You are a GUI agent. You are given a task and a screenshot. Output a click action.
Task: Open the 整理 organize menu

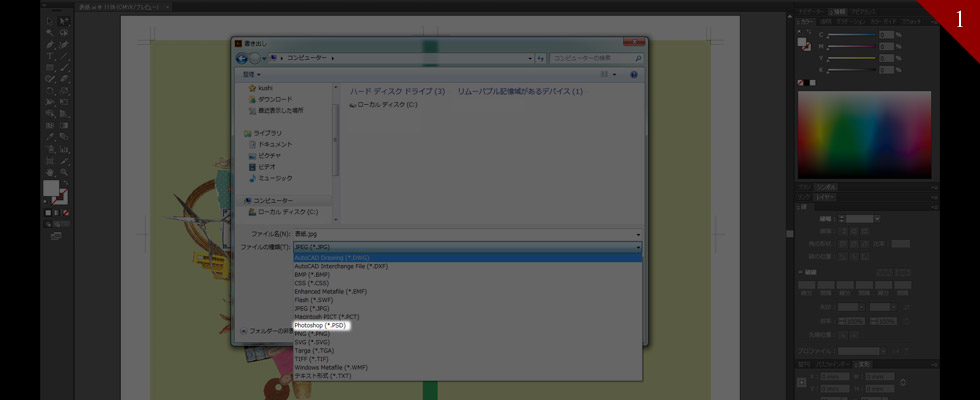(251, 74)
